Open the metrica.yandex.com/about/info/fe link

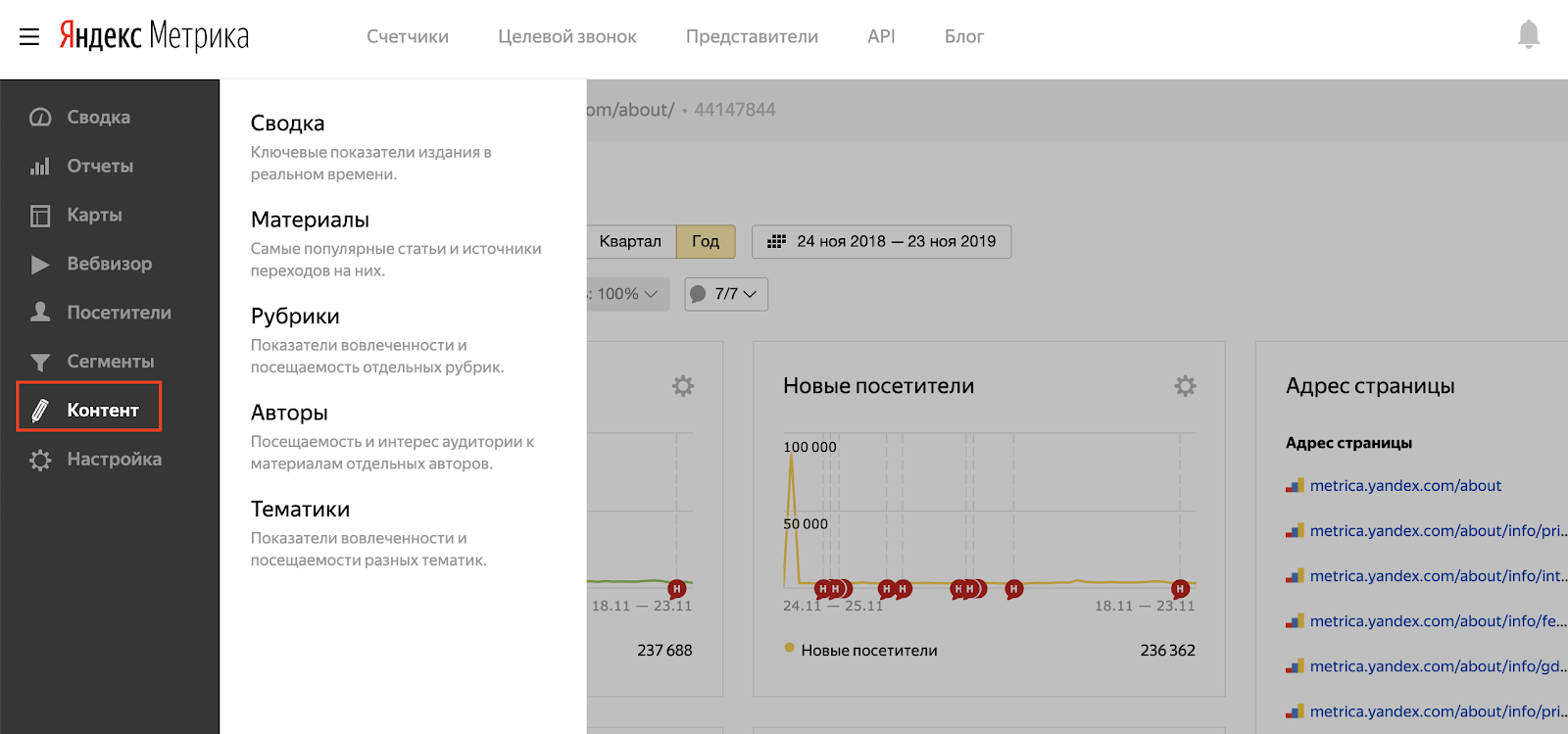[1438, 621]
